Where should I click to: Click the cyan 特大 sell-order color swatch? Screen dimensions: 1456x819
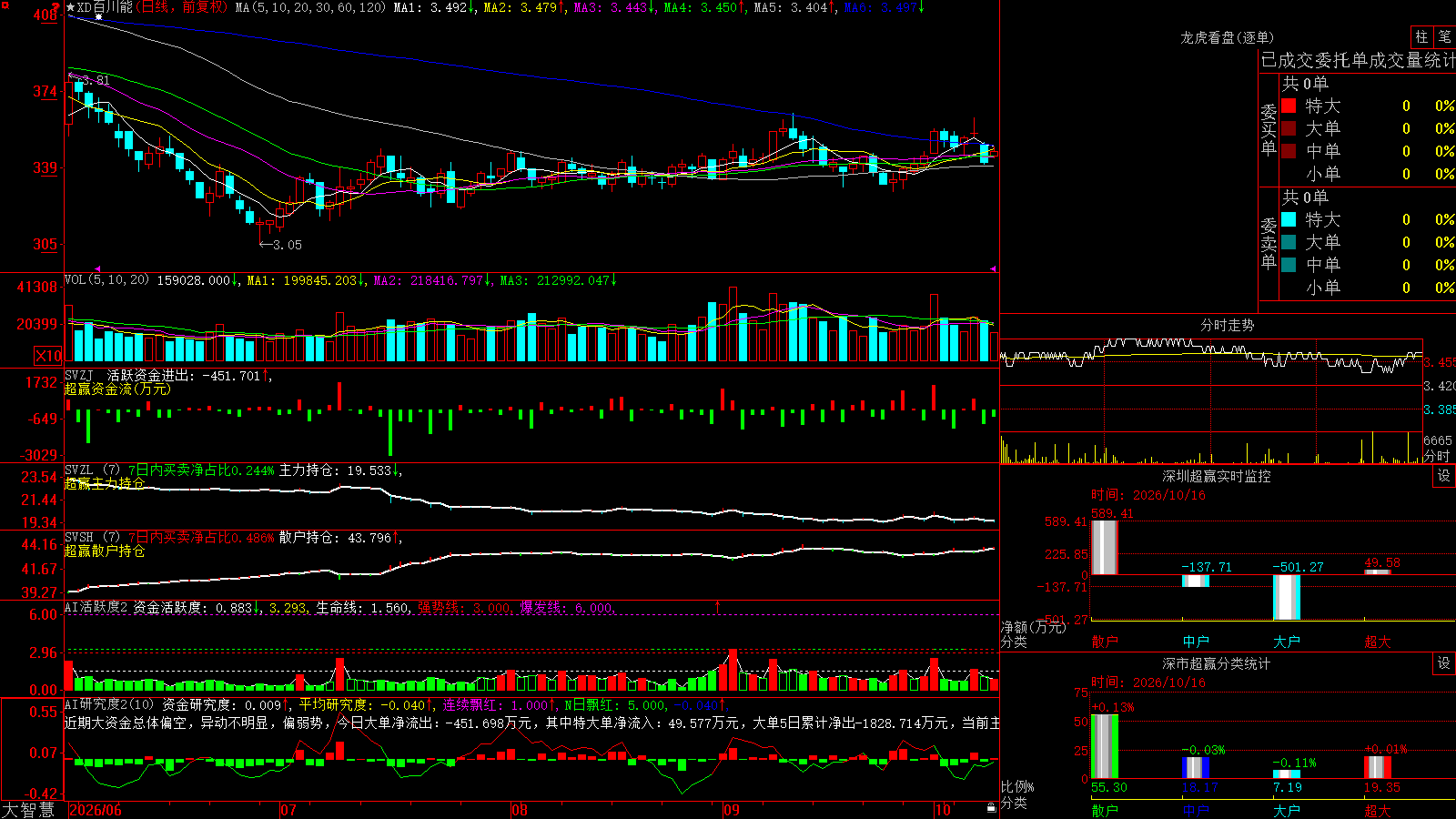(1289, 219)
